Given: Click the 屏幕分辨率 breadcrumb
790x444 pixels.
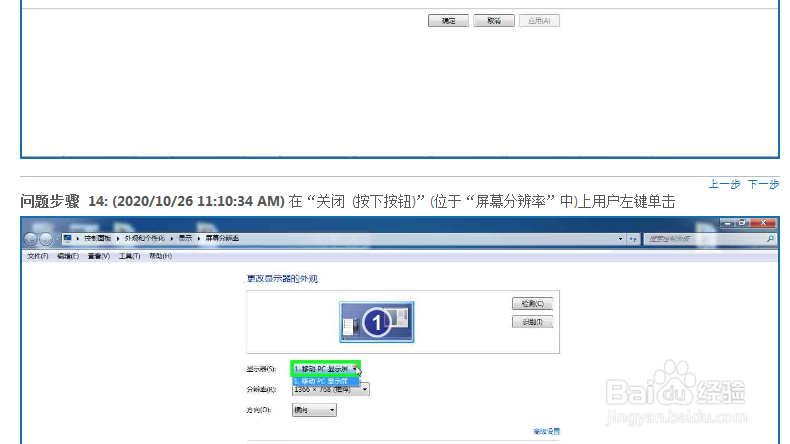Looking at the screenshot, I should click(222, 238).
